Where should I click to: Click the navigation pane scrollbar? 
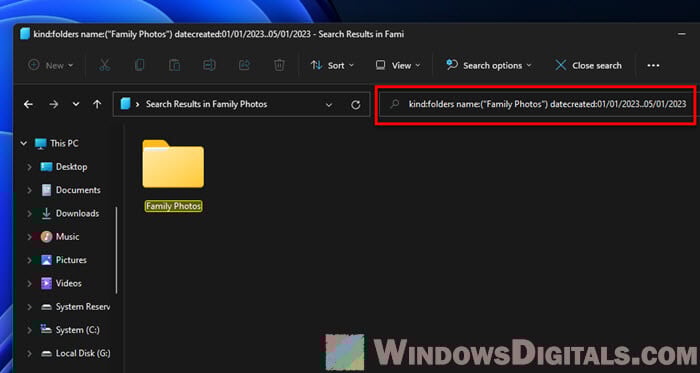coord(117,250)
